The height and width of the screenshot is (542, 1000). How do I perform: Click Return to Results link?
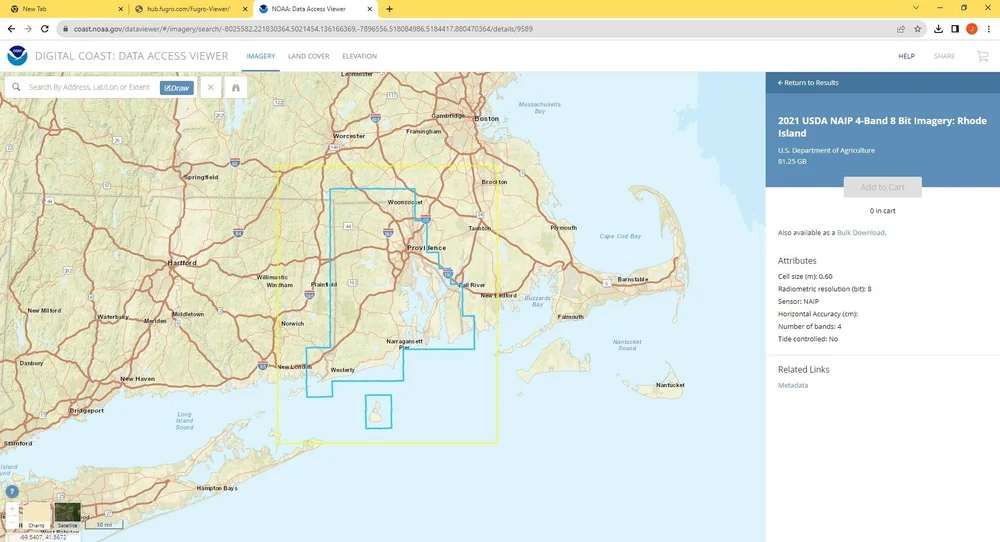[808, 83]
